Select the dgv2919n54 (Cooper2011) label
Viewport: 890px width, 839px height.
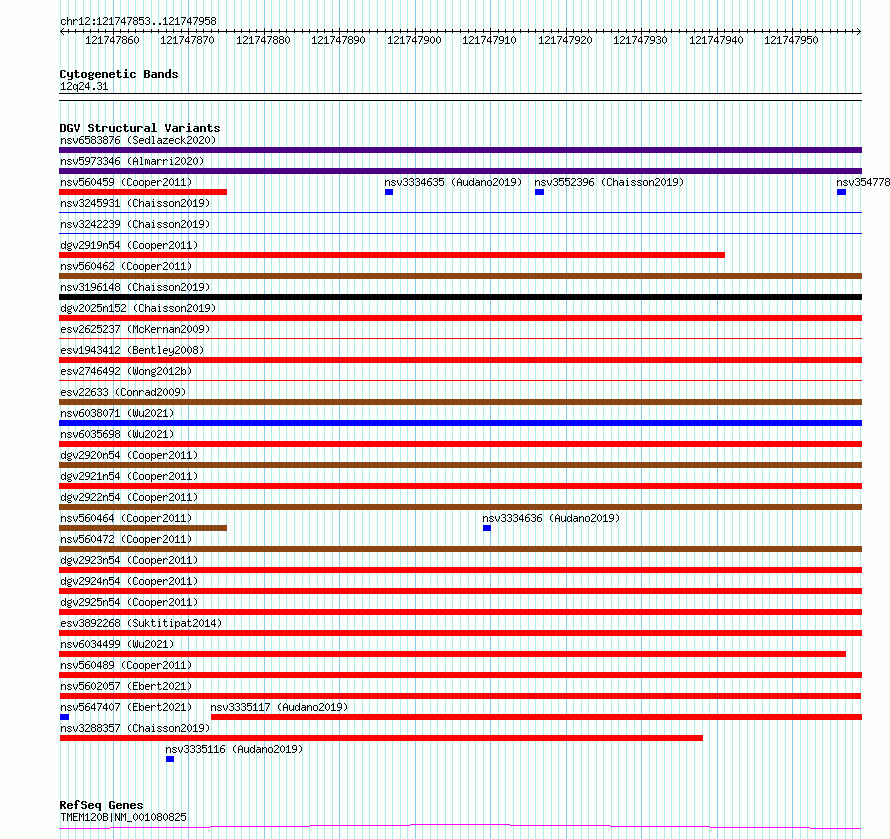pos(129,245)
